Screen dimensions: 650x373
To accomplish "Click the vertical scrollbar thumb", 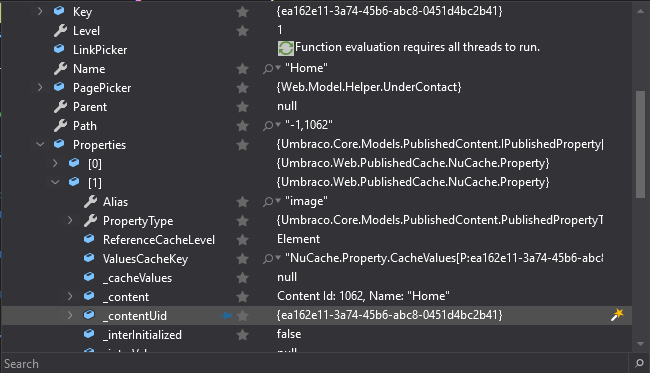I will point(640,144).
